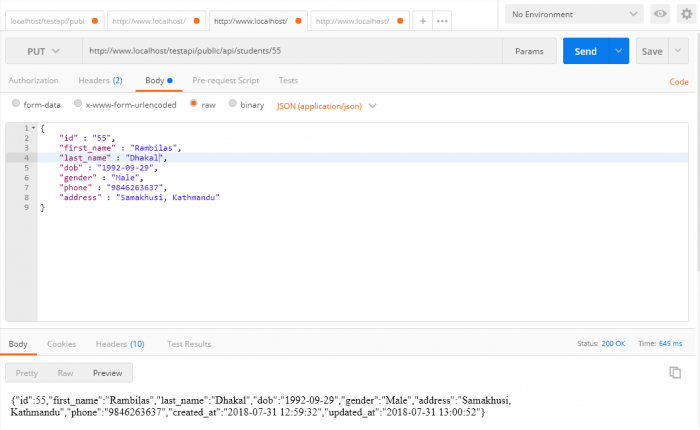Open the Code snippet link
This screenshot has width=700, height=430.
(x=679, y=82)
